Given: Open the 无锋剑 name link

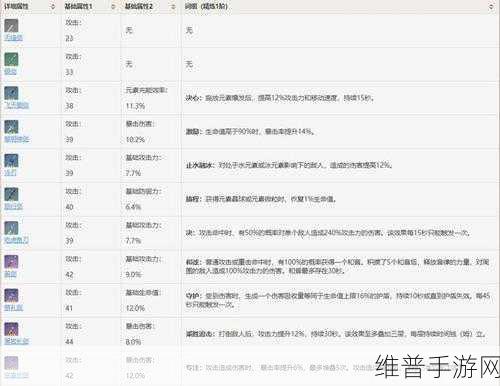Looking at the screenshot, I should tap(13, 37).
